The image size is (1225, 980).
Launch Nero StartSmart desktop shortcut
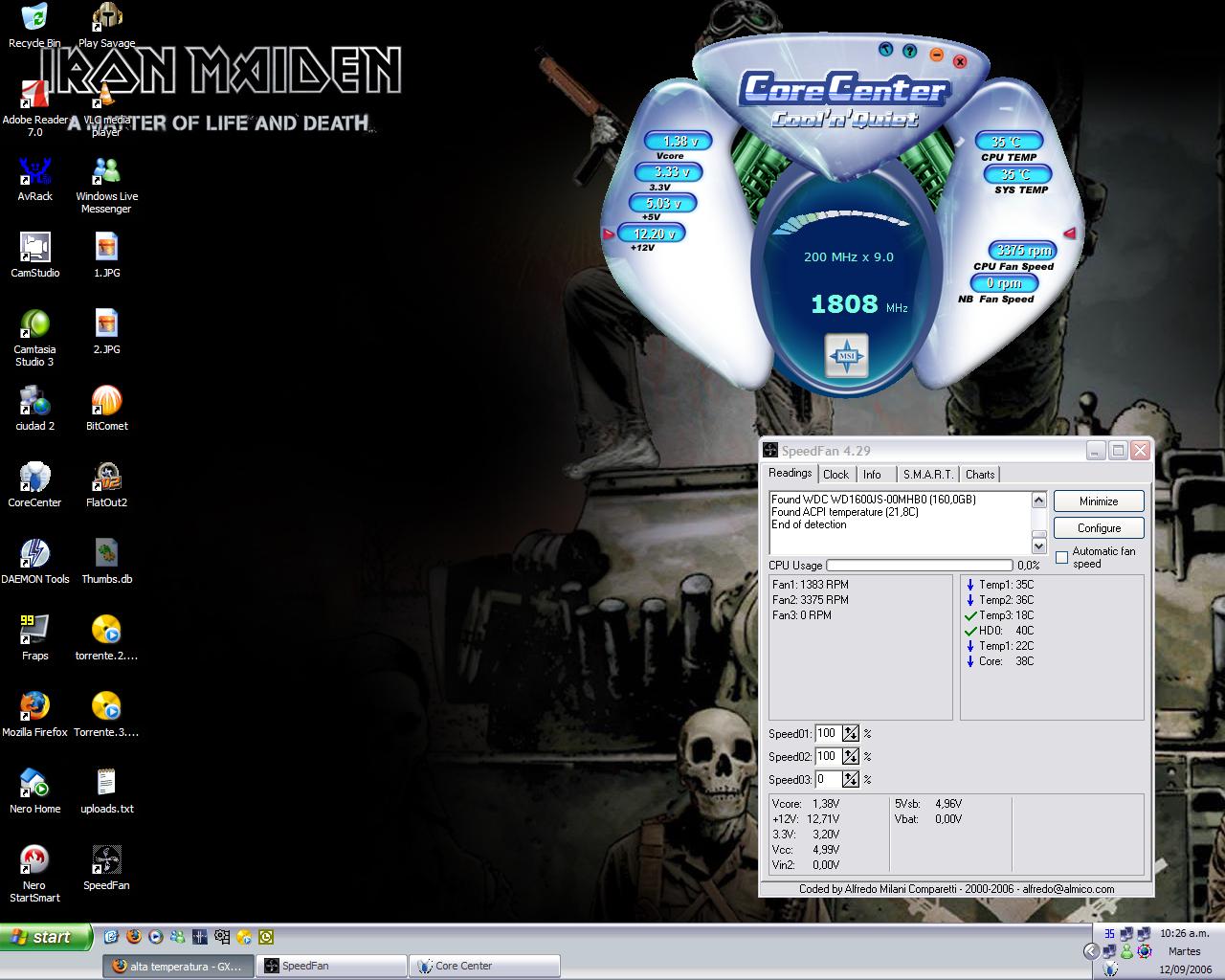[34, 874]
